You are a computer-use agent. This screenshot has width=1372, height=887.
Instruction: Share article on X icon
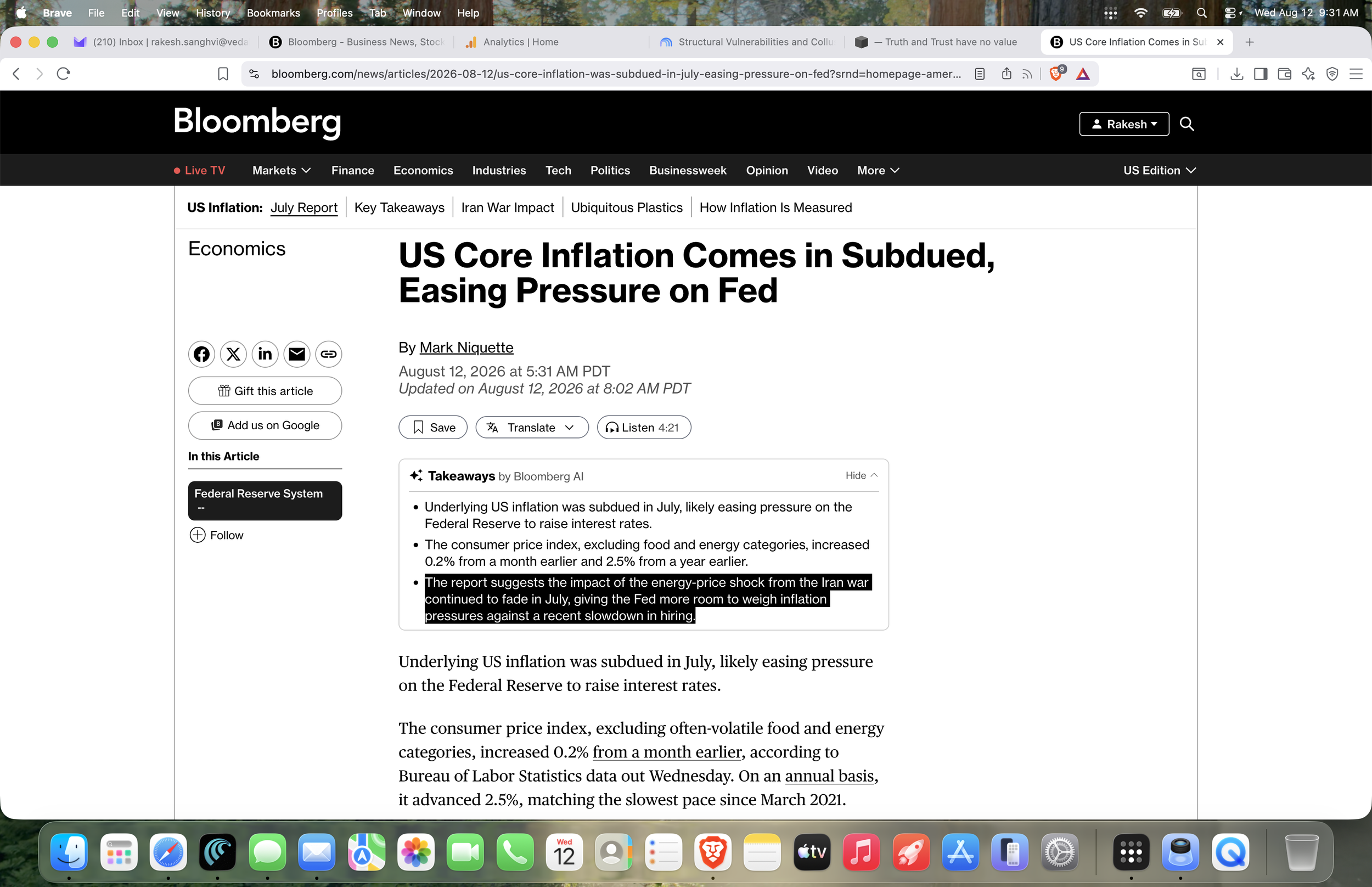[x=233, y=353]
